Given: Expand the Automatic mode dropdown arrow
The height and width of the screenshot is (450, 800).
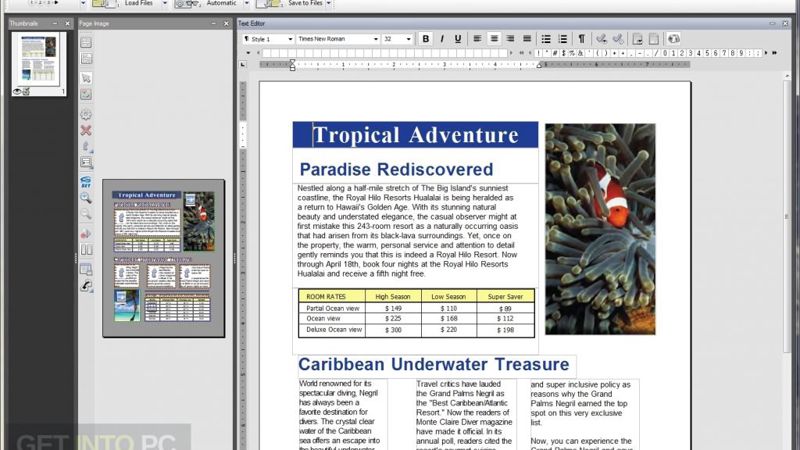Looking at the screenshot, I should pos(247,3).
